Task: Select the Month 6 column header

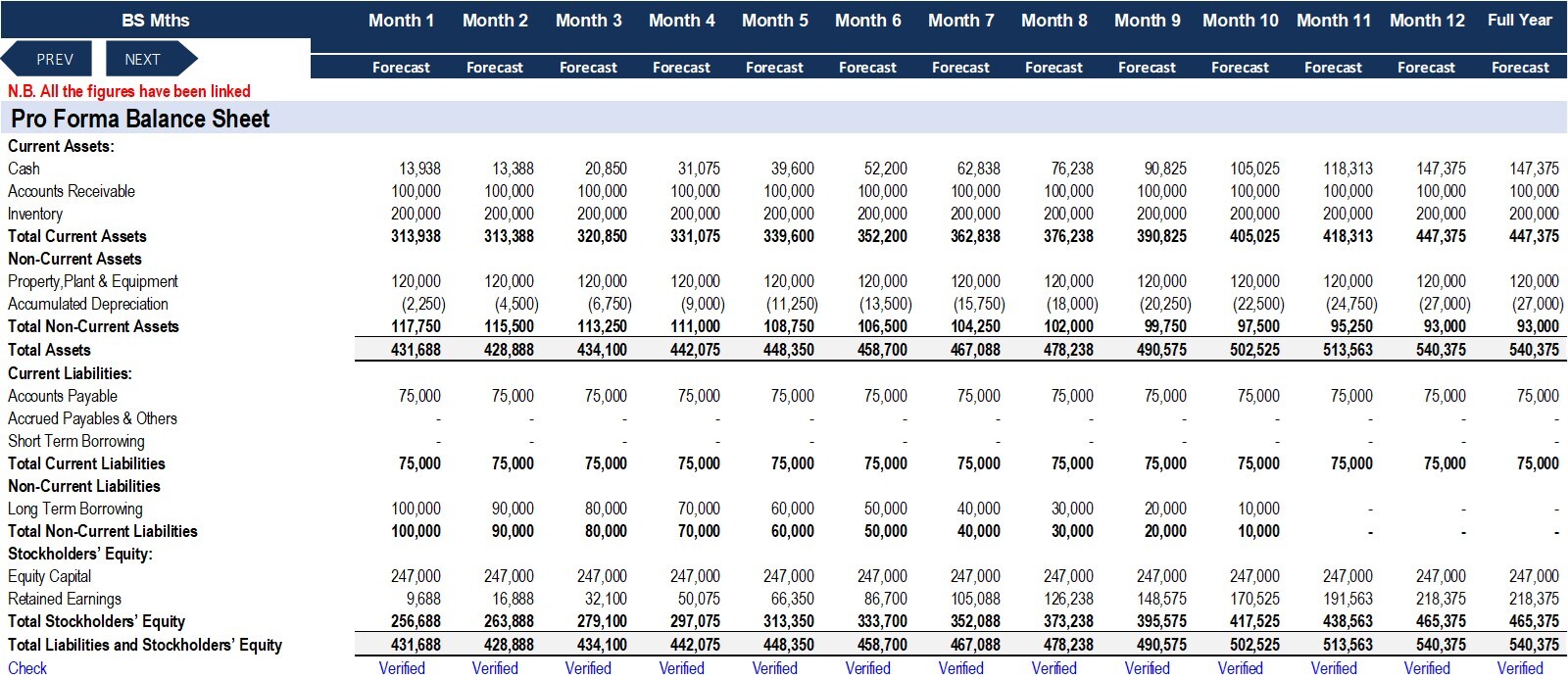Action: [867, 20]
